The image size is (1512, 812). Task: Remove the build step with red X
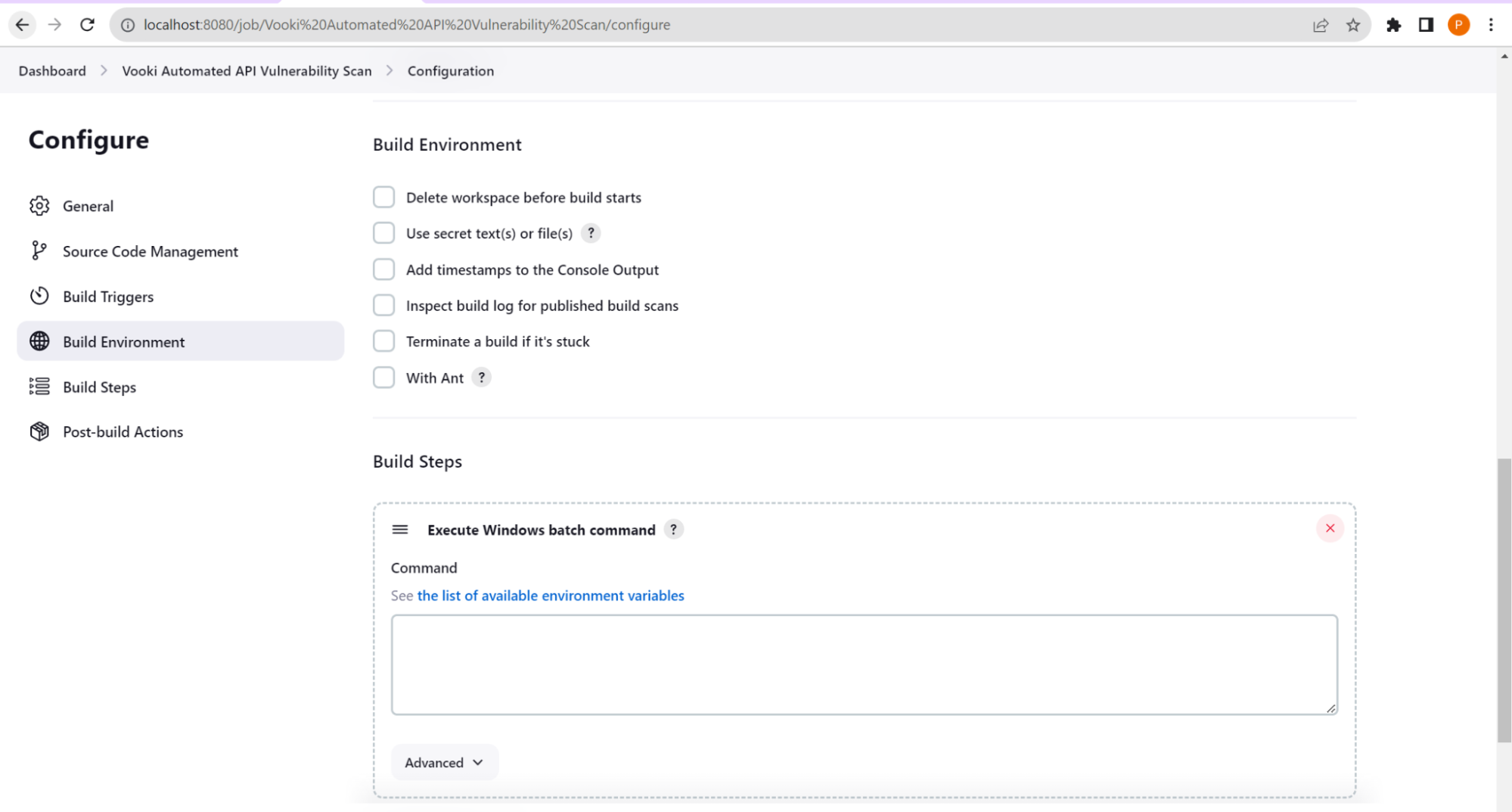coord(1329,528)
